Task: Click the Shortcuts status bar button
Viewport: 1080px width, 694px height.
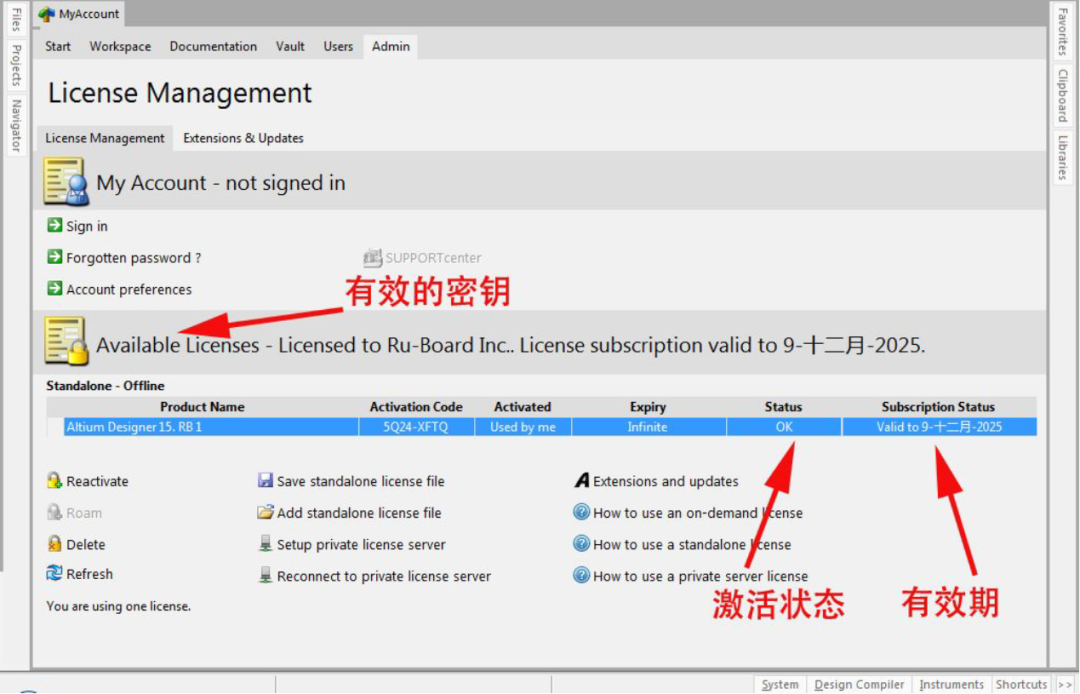Action: tap(1021, 684)
